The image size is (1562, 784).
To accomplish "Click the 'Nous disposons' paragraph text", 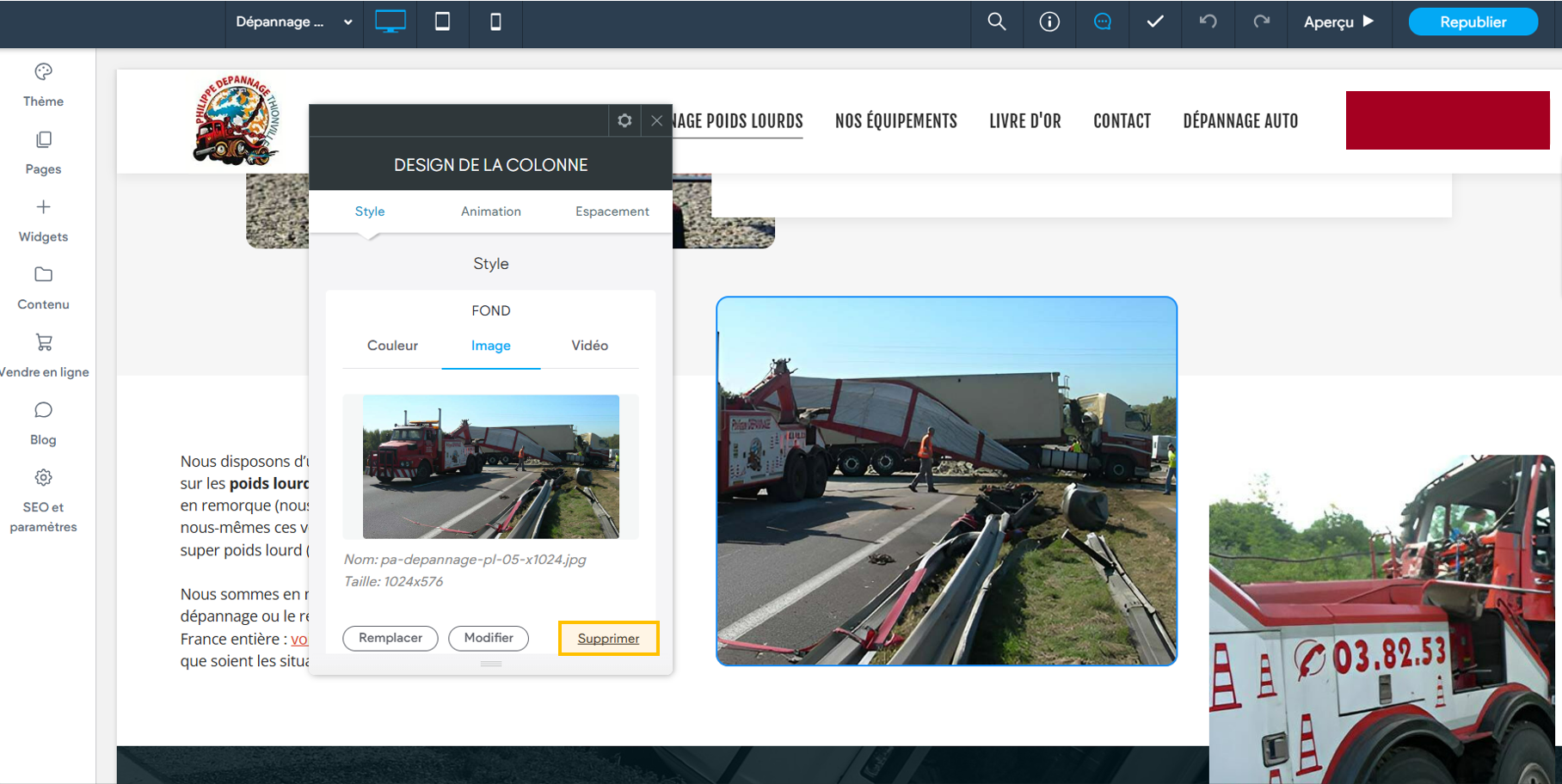I will (244, 505).
